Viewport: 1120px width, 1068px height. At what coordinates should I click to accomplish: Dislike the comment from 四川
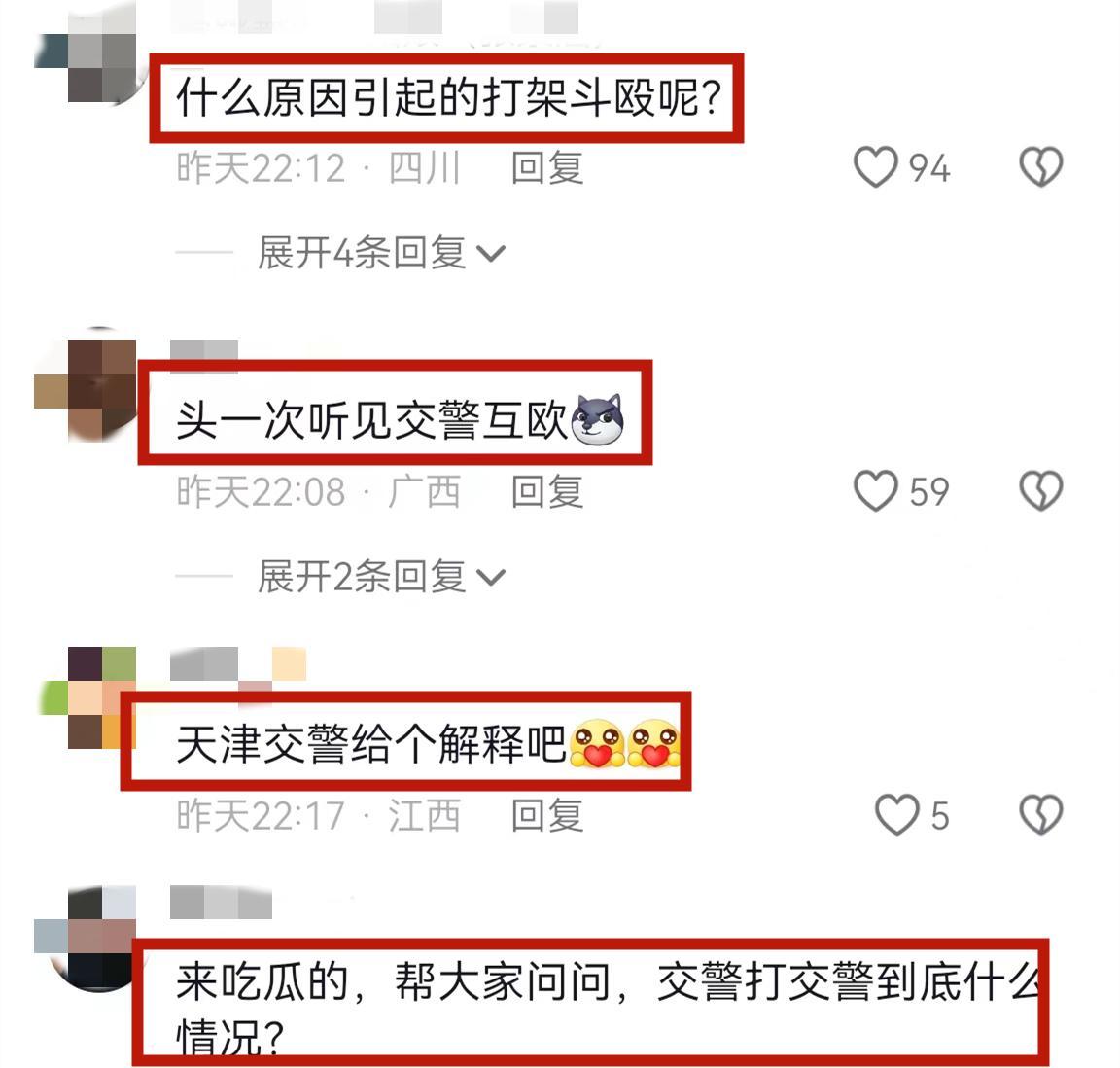coord(1040,167)
